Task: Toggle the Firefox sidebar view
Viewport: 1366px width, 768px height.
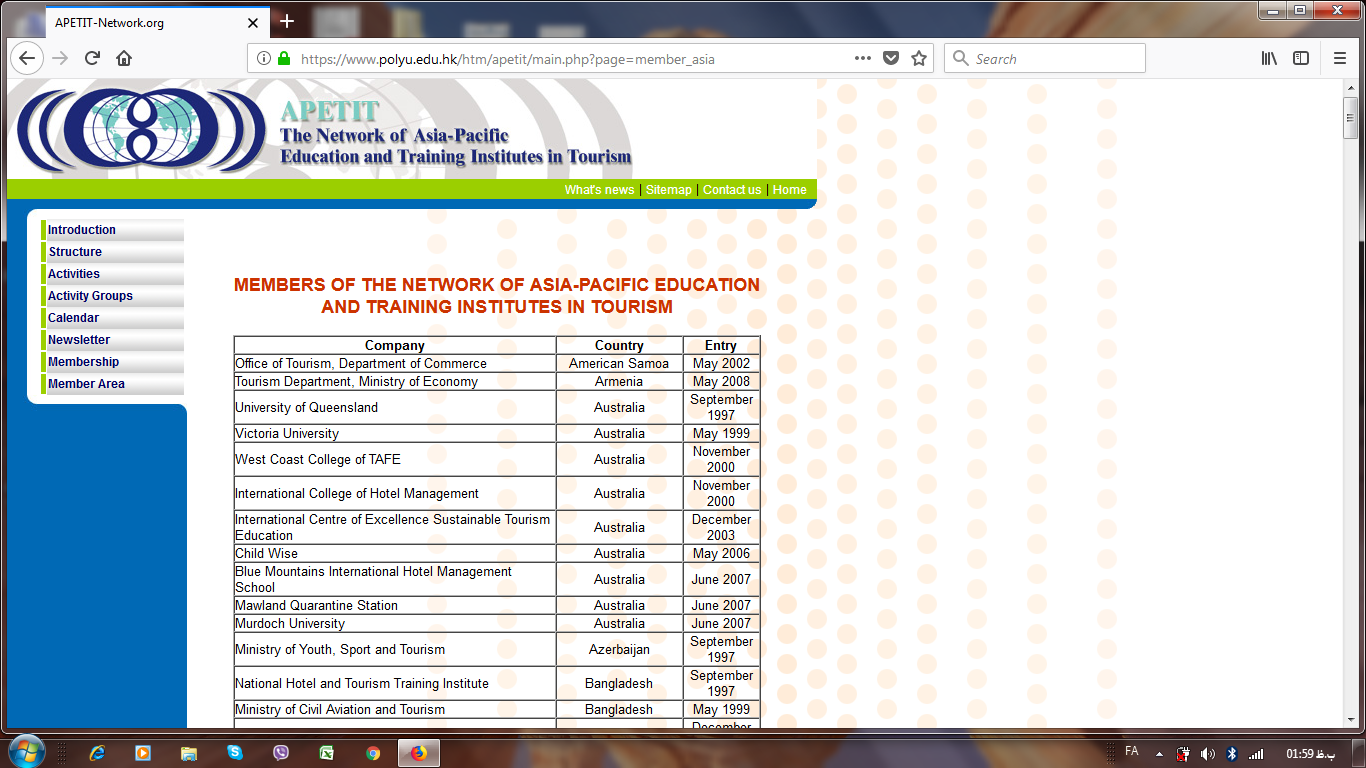Action: coord(1301,58)
